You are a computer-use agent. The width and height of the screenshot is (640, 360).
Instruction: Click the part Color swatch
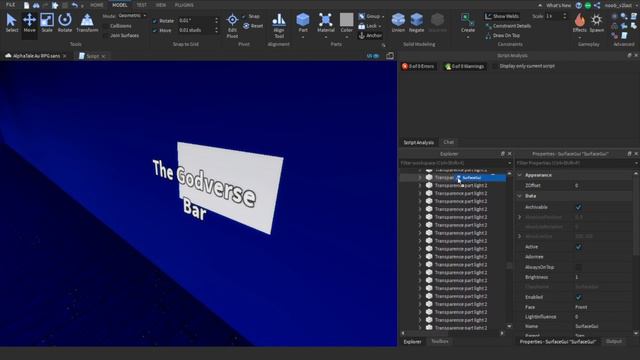(x=347, y=20)
